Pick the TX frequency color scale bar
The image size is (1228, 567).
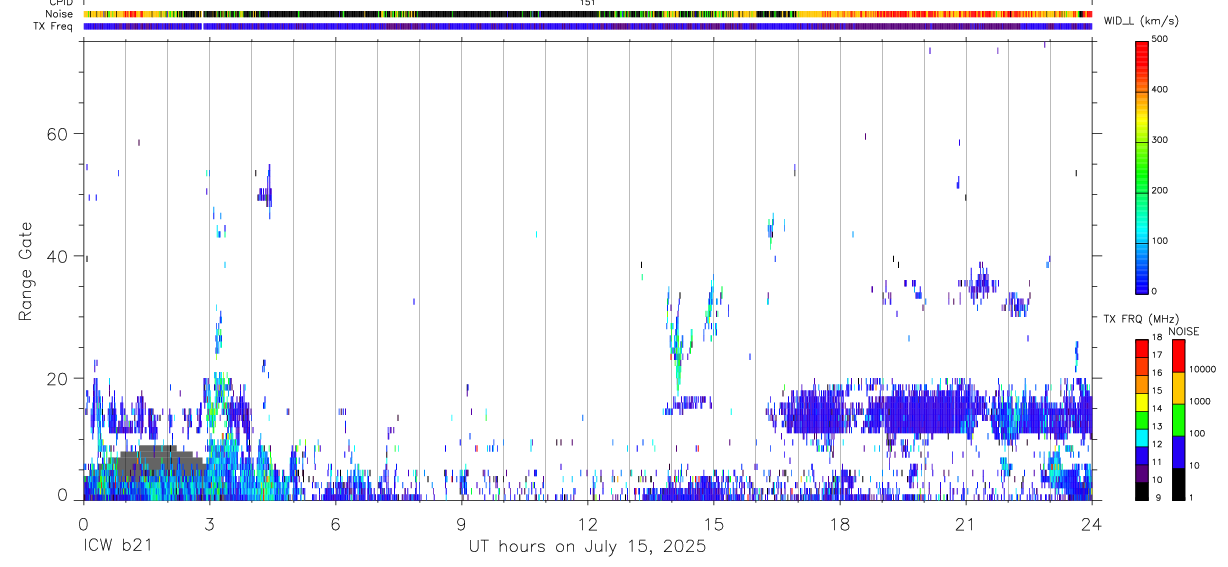click(x=1142, y=419)
